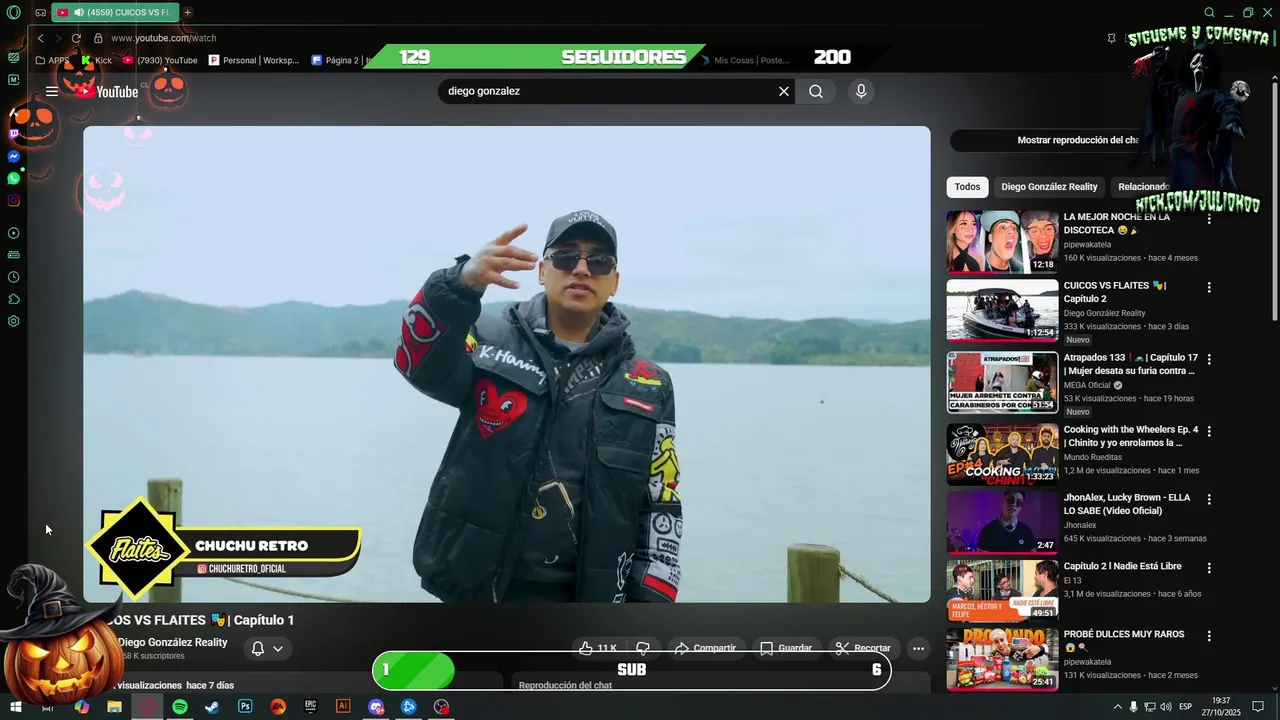Click the address bar URL

[x=163, y=38]
